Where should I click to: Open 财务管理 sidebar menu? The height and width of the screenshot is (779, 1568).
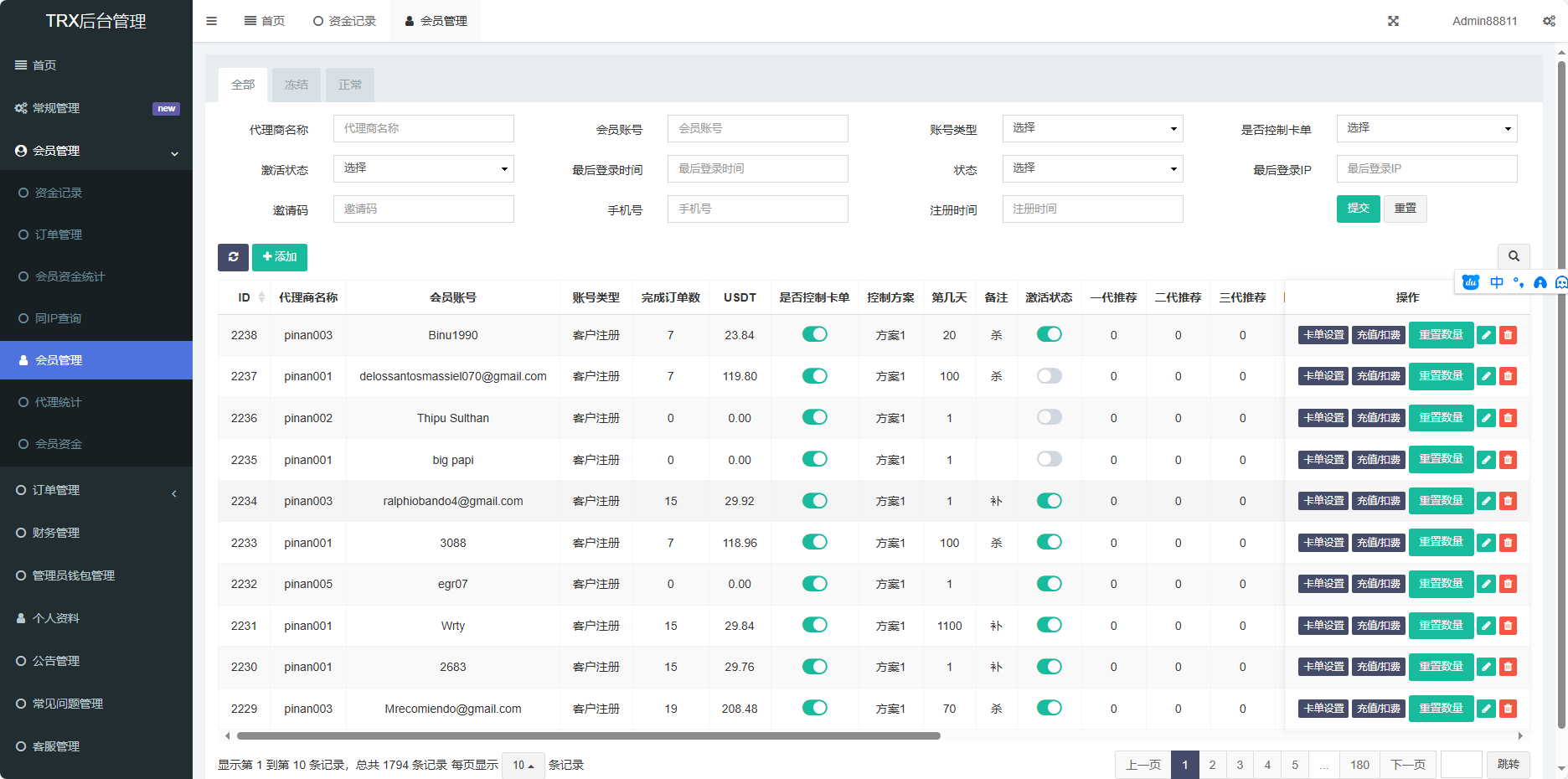tap(96, 533)
